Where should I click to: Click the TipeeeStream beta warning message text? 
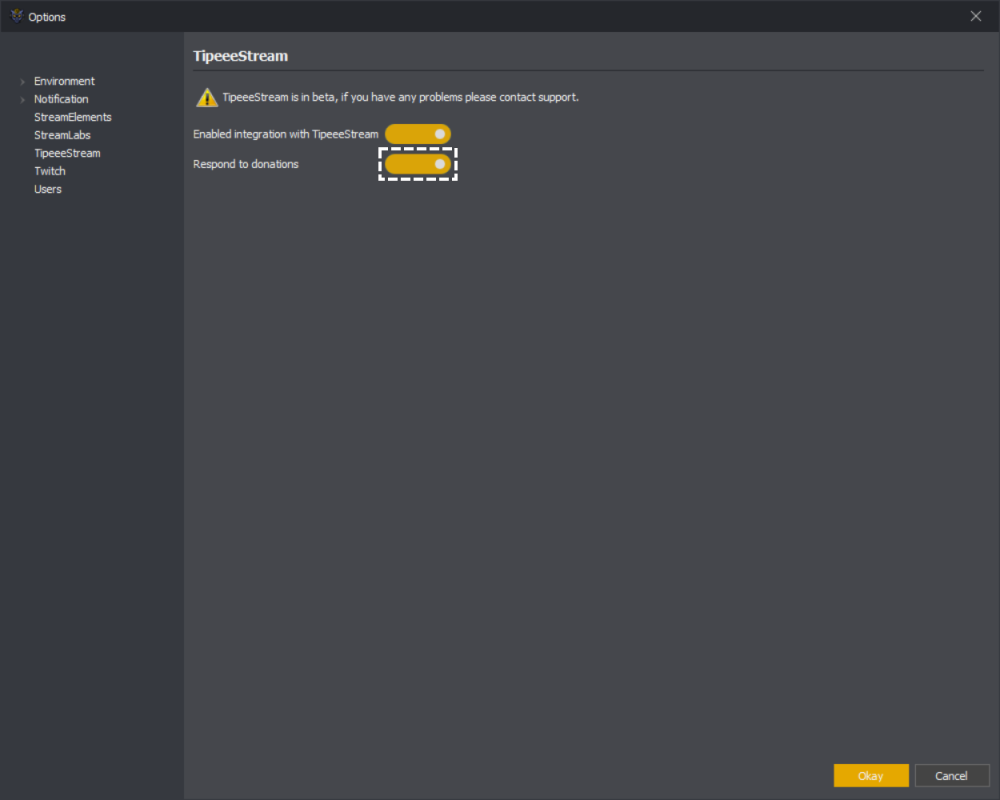point(401,97)
